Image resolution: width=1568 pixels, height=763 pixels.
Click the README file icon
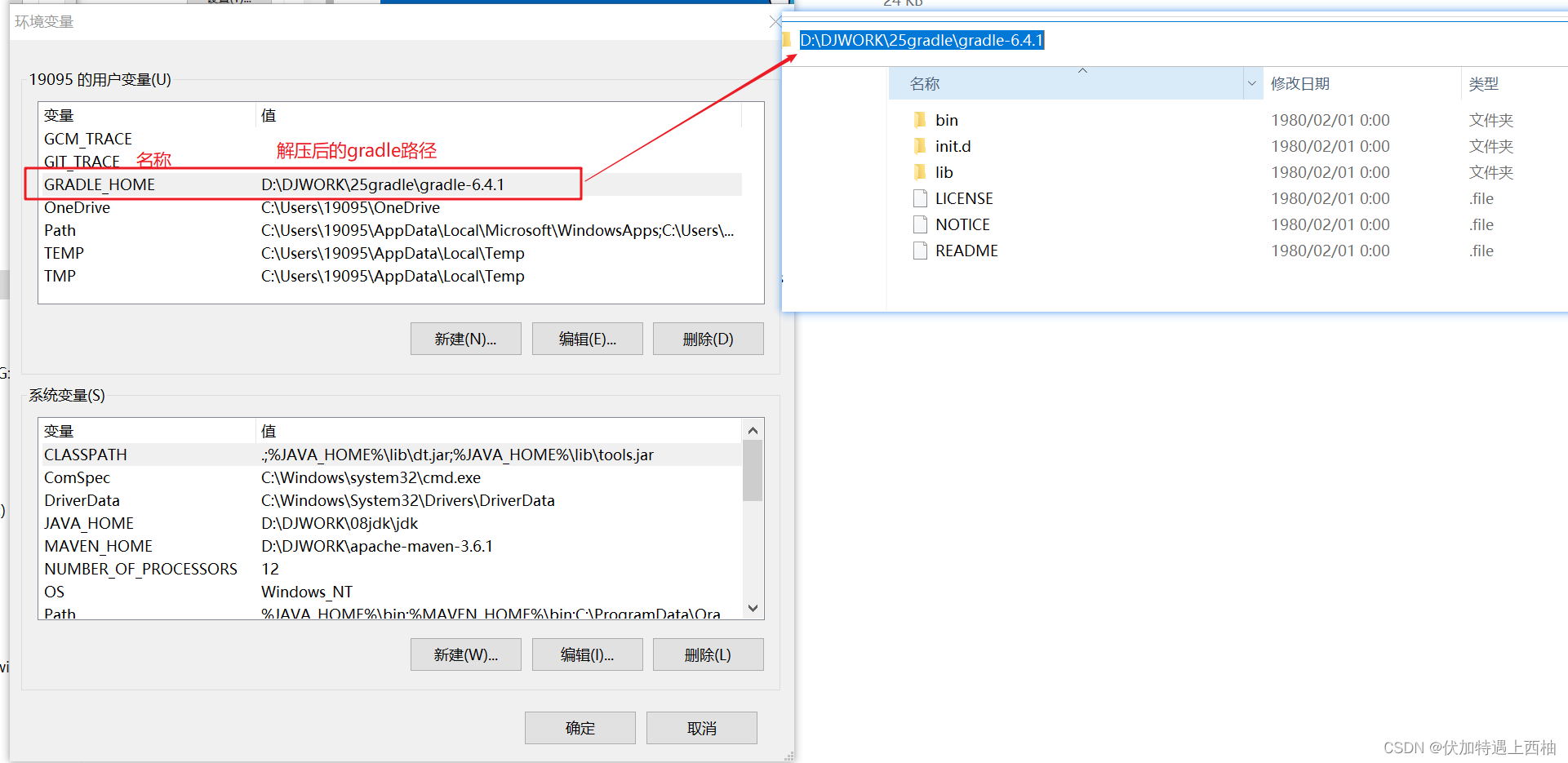pos(920,251)
